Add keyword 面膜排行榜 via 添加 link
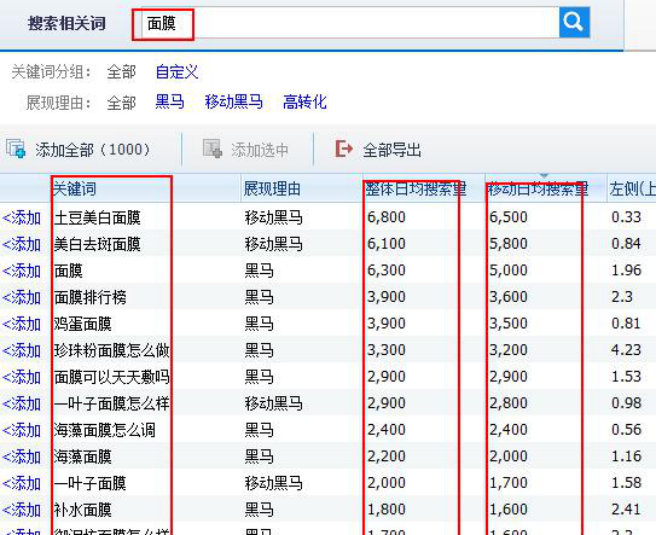This screenshot has height=535, width=657. click(22, 297)
